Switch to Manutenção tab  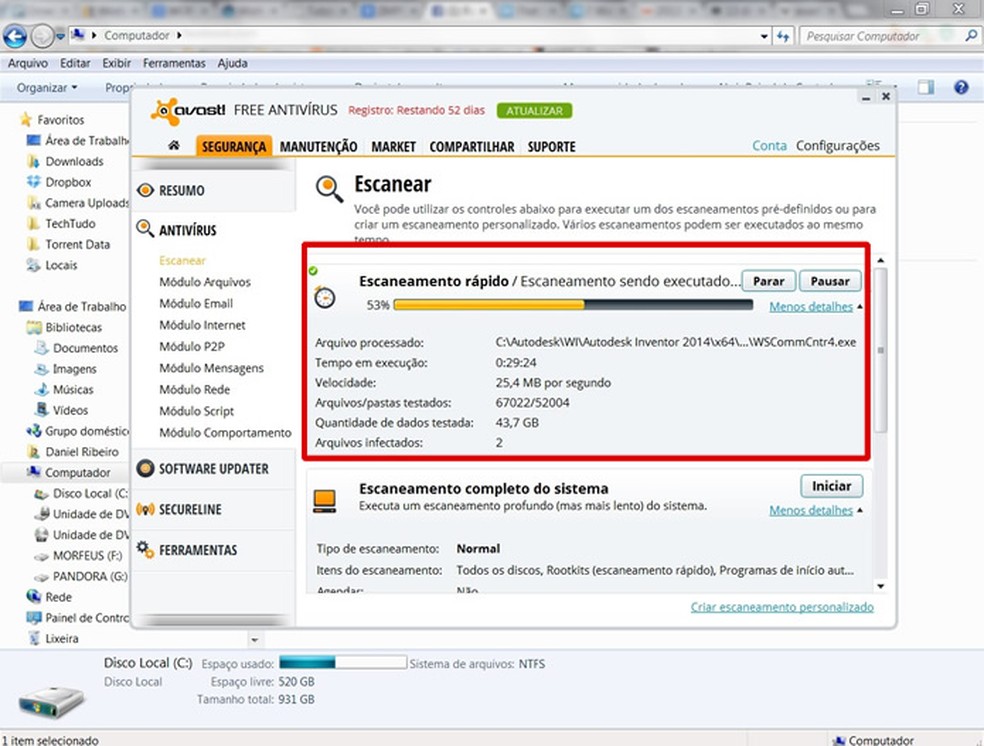[x=318, y=146]
